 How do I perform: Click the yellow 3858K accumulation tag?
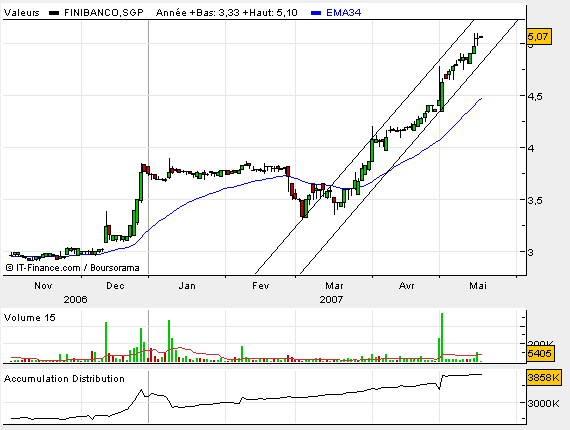(x=544, y=378)
